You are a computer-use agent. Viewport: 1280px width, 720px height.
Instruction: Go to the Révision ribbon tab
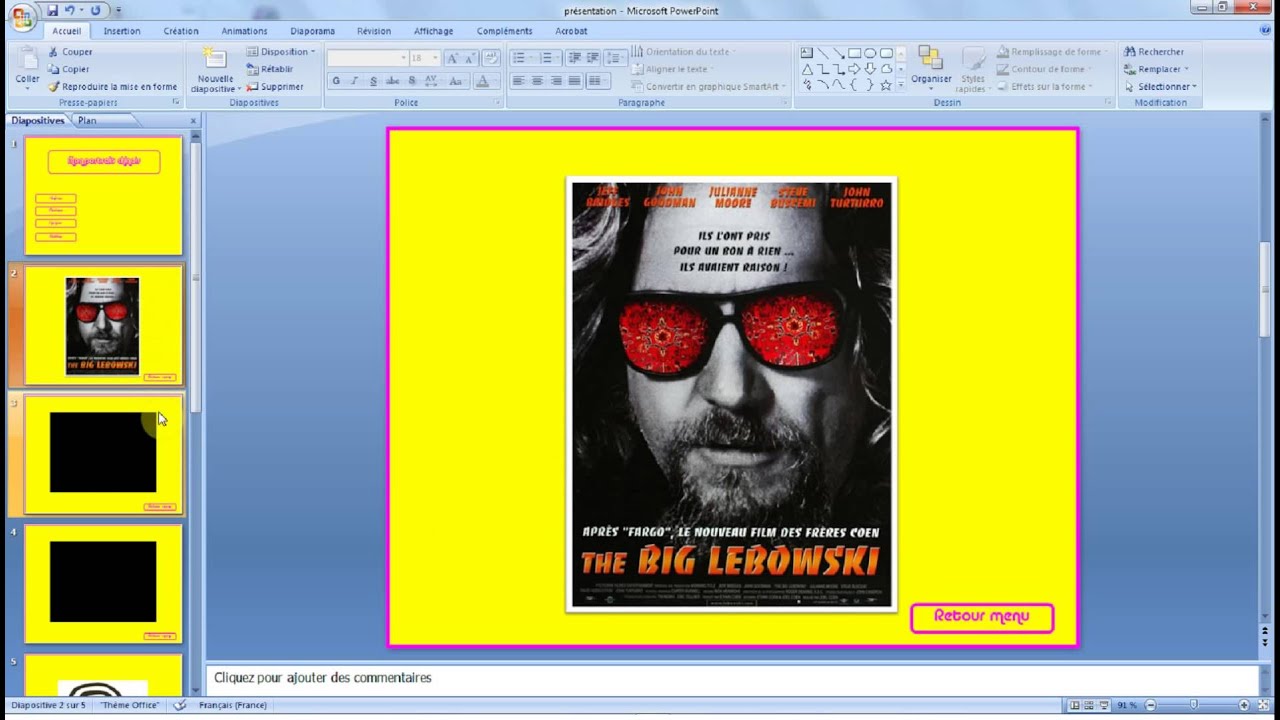(374, 31)
